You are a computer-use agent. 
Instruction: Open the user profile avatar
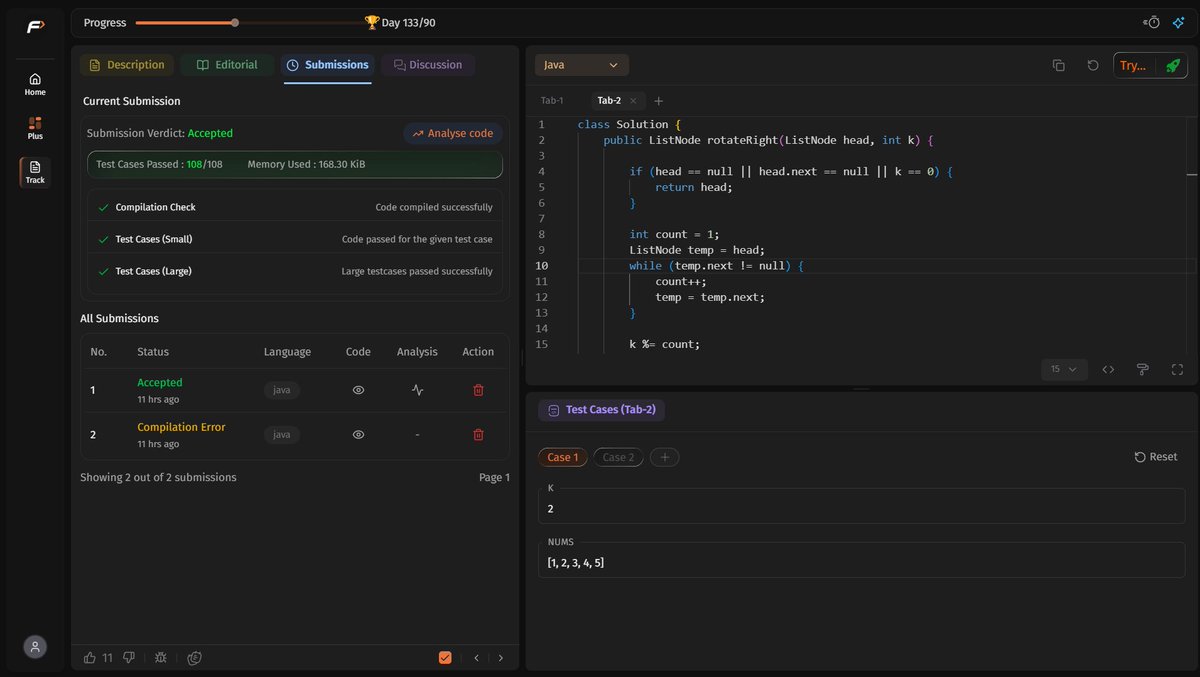(35, 647)
